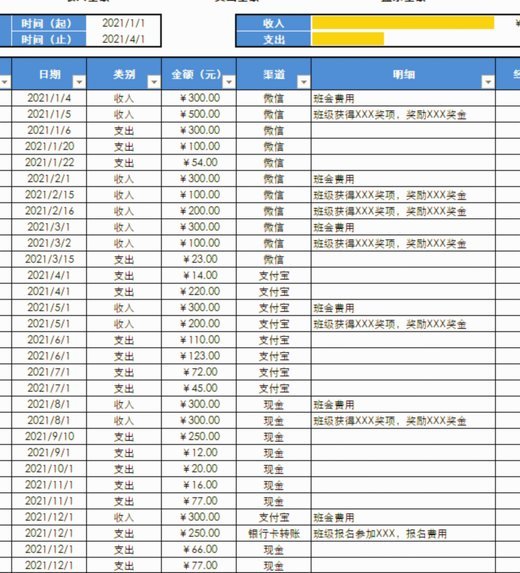520x573 pixels.
Task: Select the date cell 2021/2/1
Action: click(x=49, y=178)
